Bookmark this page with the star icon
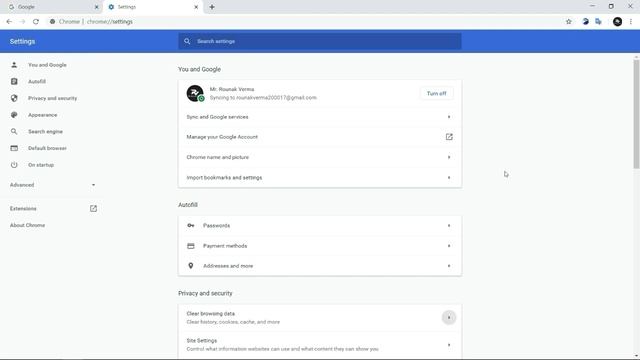 click(569, 22)
